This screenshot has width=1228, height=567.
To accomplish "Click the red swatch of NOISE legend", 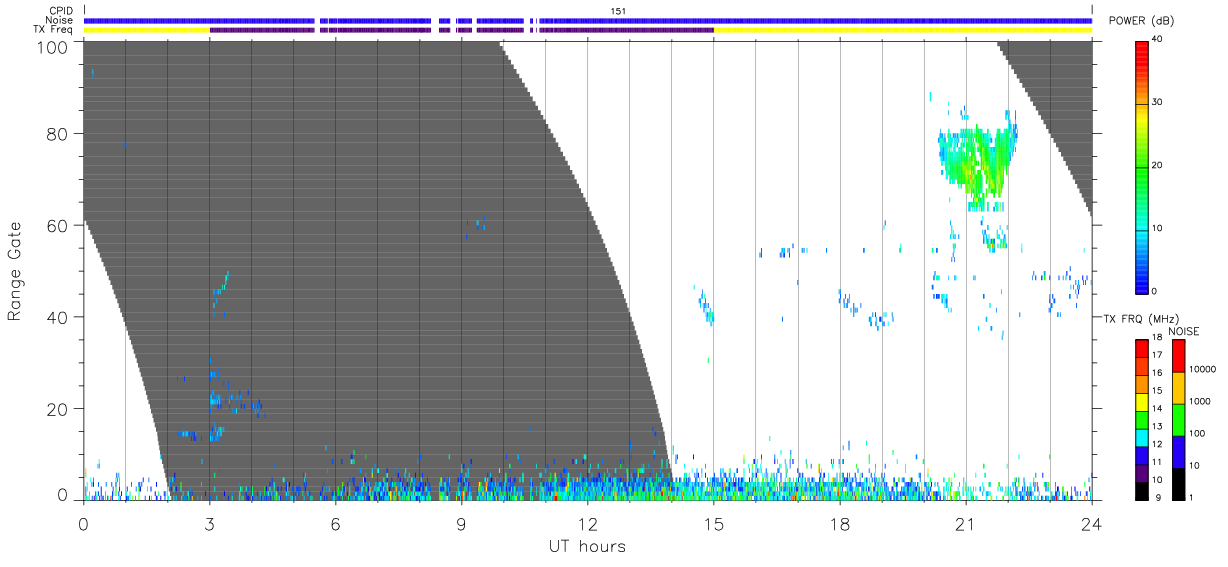I will 1178,357.
